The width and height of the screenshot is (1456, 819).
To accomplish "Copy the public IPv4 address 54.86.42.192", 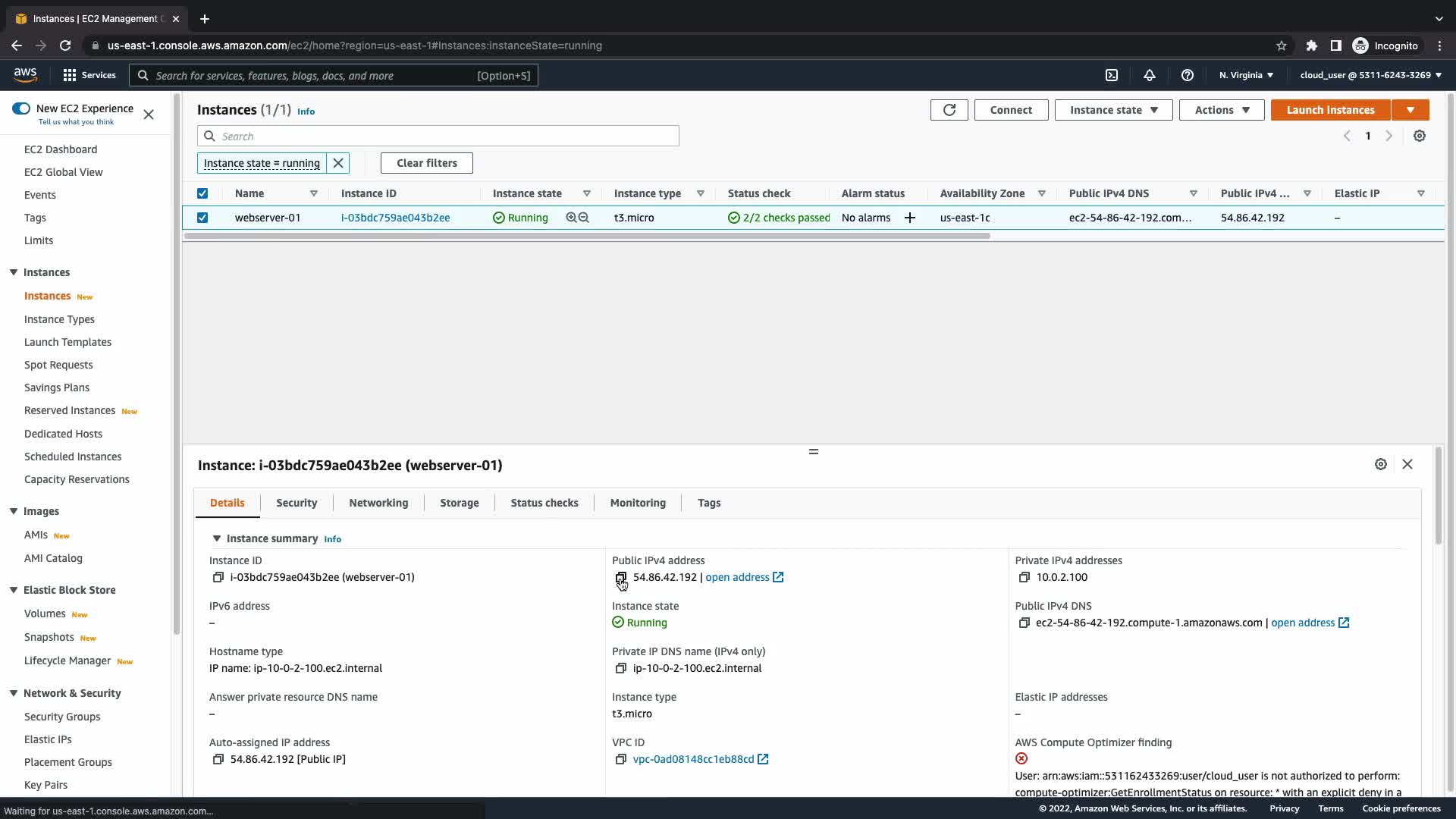I will point(621,578).
